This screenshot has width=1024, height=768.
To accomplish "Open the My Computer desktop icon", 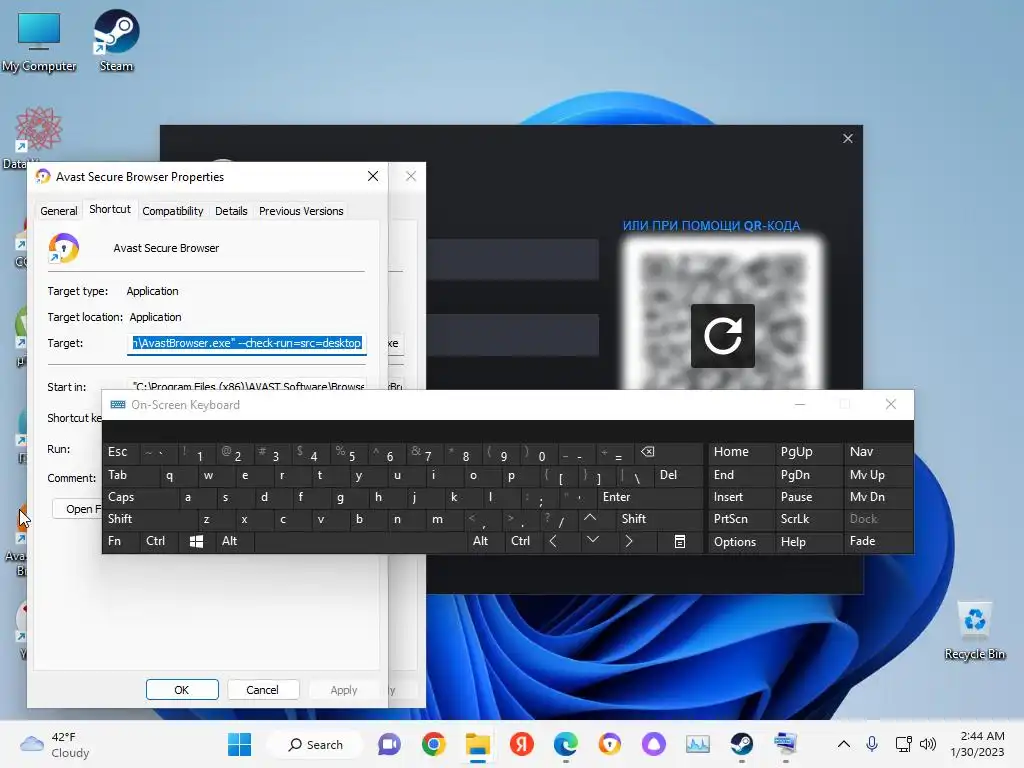I will point(39,41).
